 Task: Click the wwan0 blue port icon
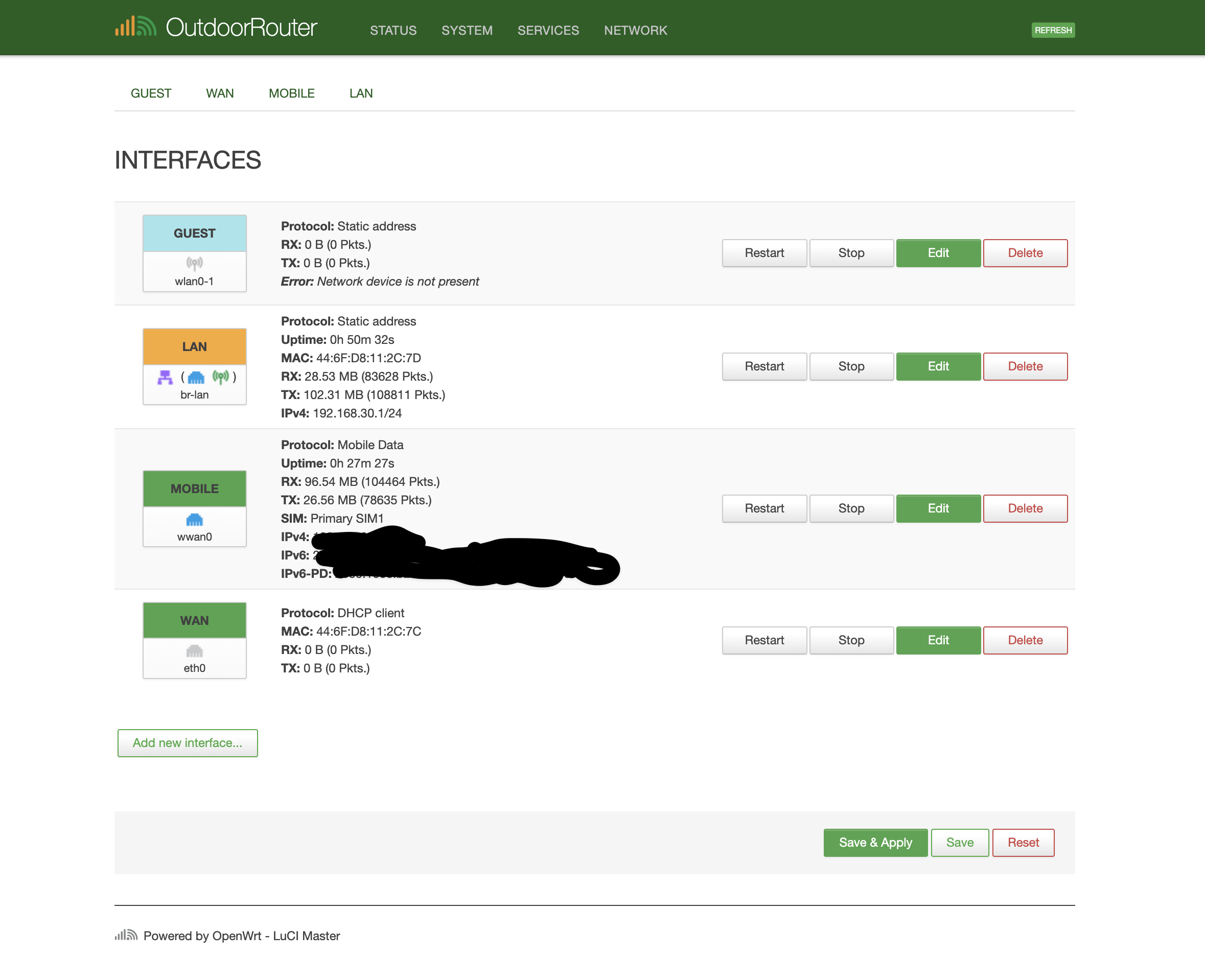194,519
